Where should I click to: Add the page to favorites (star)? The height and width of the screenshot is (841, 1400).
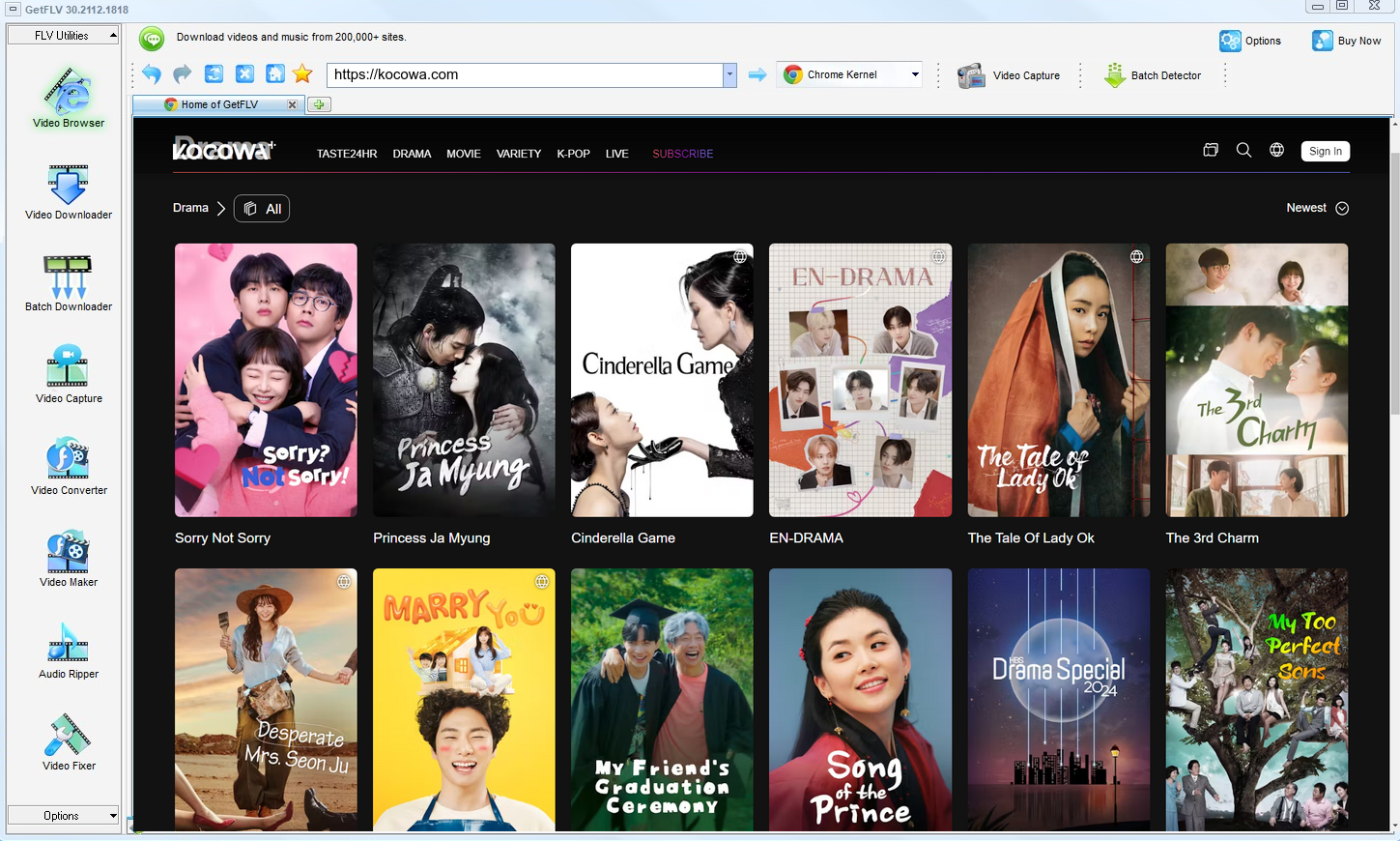click(x=302, y=74)
